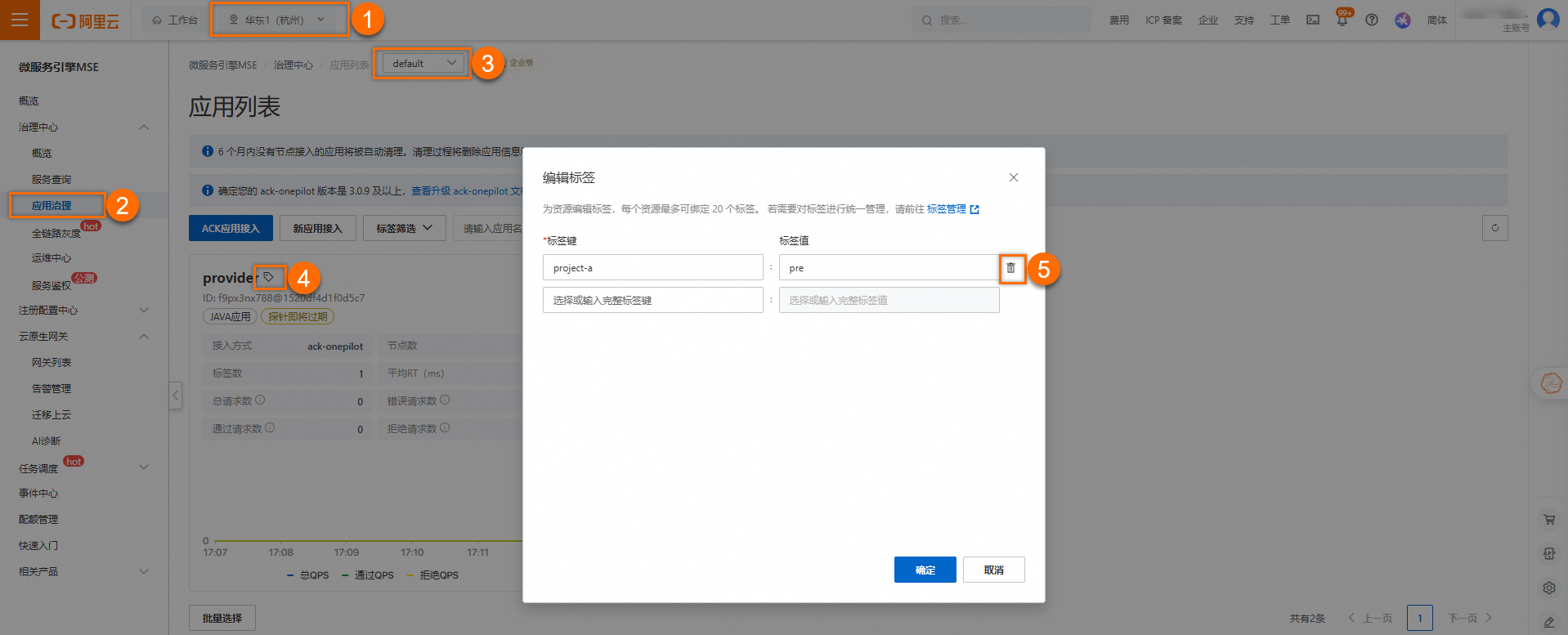Delete the project-a tag row

[x=1011, y=268]
